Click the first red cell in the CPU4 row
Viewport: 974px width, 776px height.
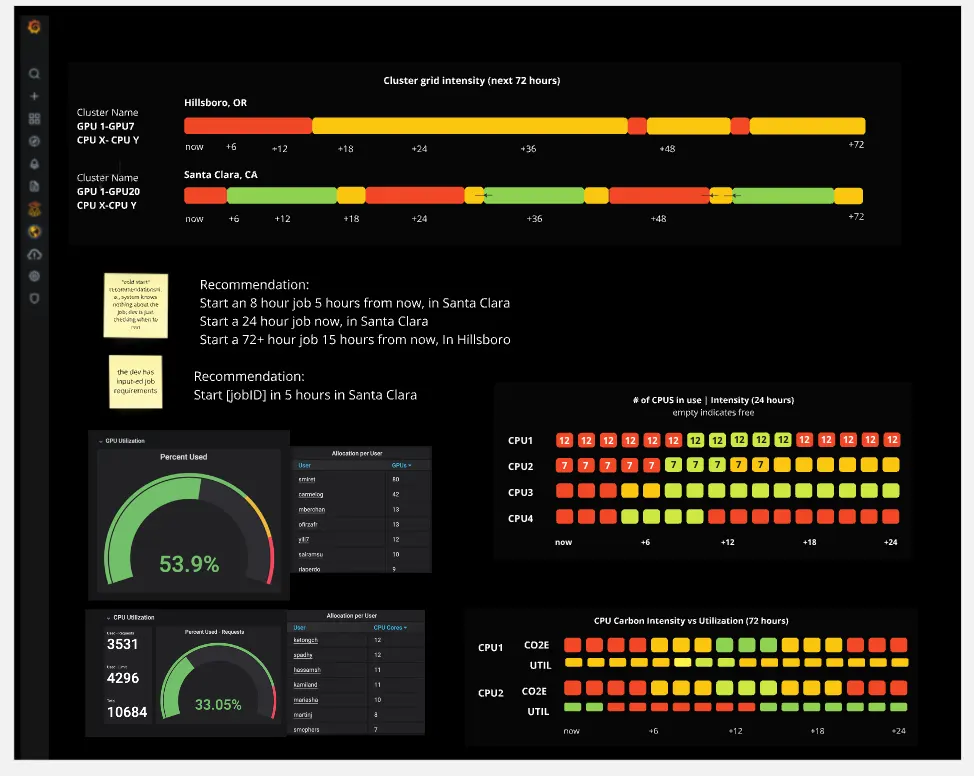click(x=564, y=516)
